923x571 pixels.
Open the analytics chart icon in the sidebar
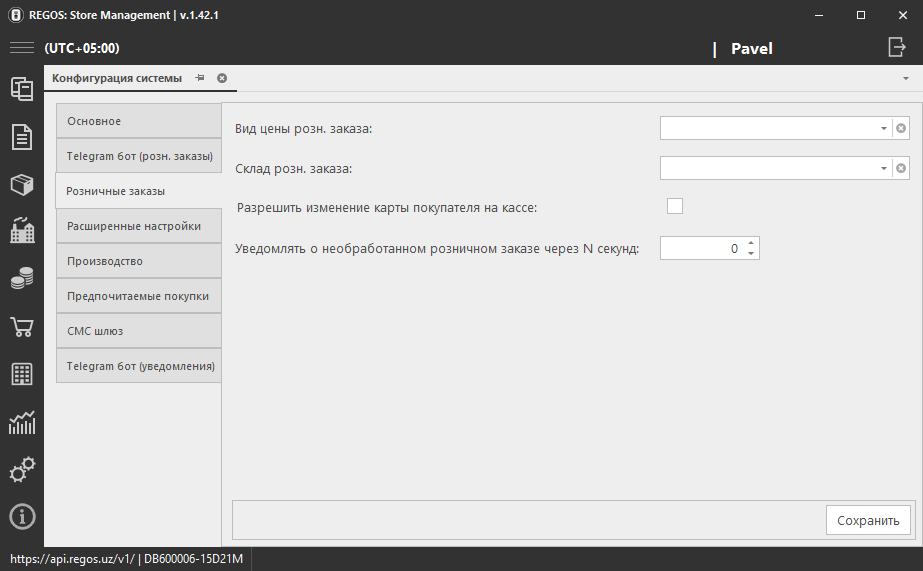pos(21,422)
